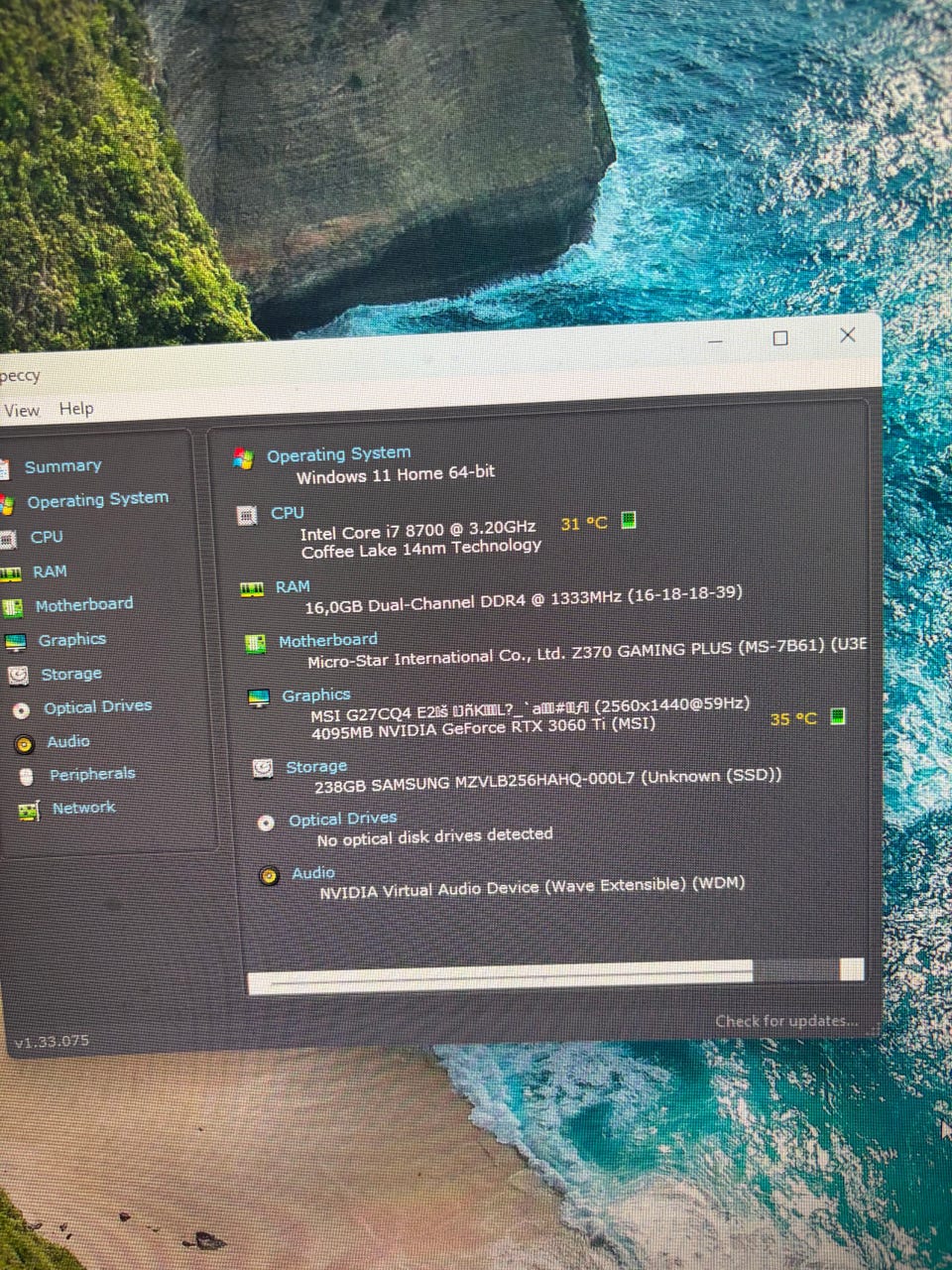The width and height of the screenshot is (952, 1270).
Task: Click the 35 °C graphics temperature value
Action: 793,718
